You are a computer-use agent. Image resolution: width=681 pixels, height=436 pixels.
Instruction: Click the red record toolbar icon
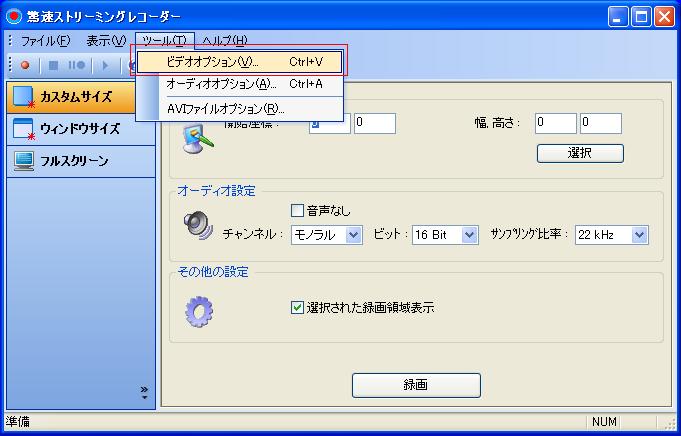click(x=25, y=65)
